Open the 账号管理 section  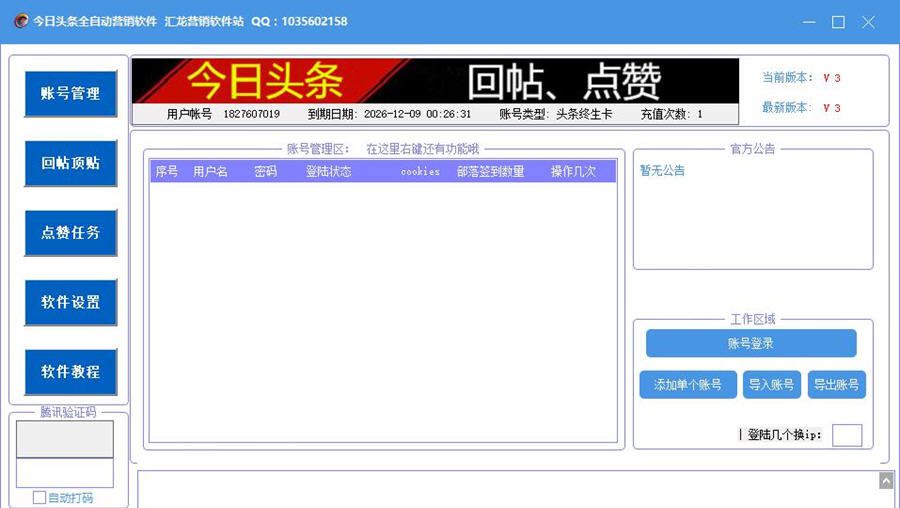71,94
